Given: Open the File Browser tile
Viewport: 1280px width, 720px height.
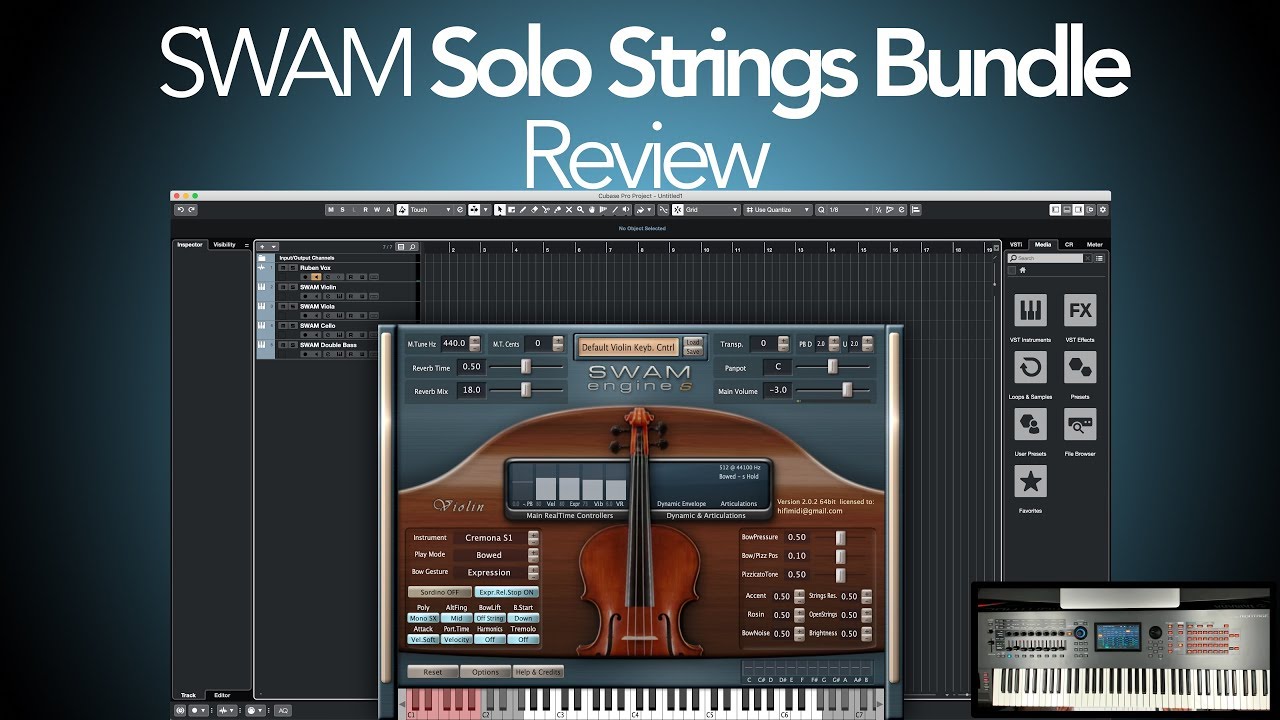Looking at the screenshot, I should point(1080,424).
